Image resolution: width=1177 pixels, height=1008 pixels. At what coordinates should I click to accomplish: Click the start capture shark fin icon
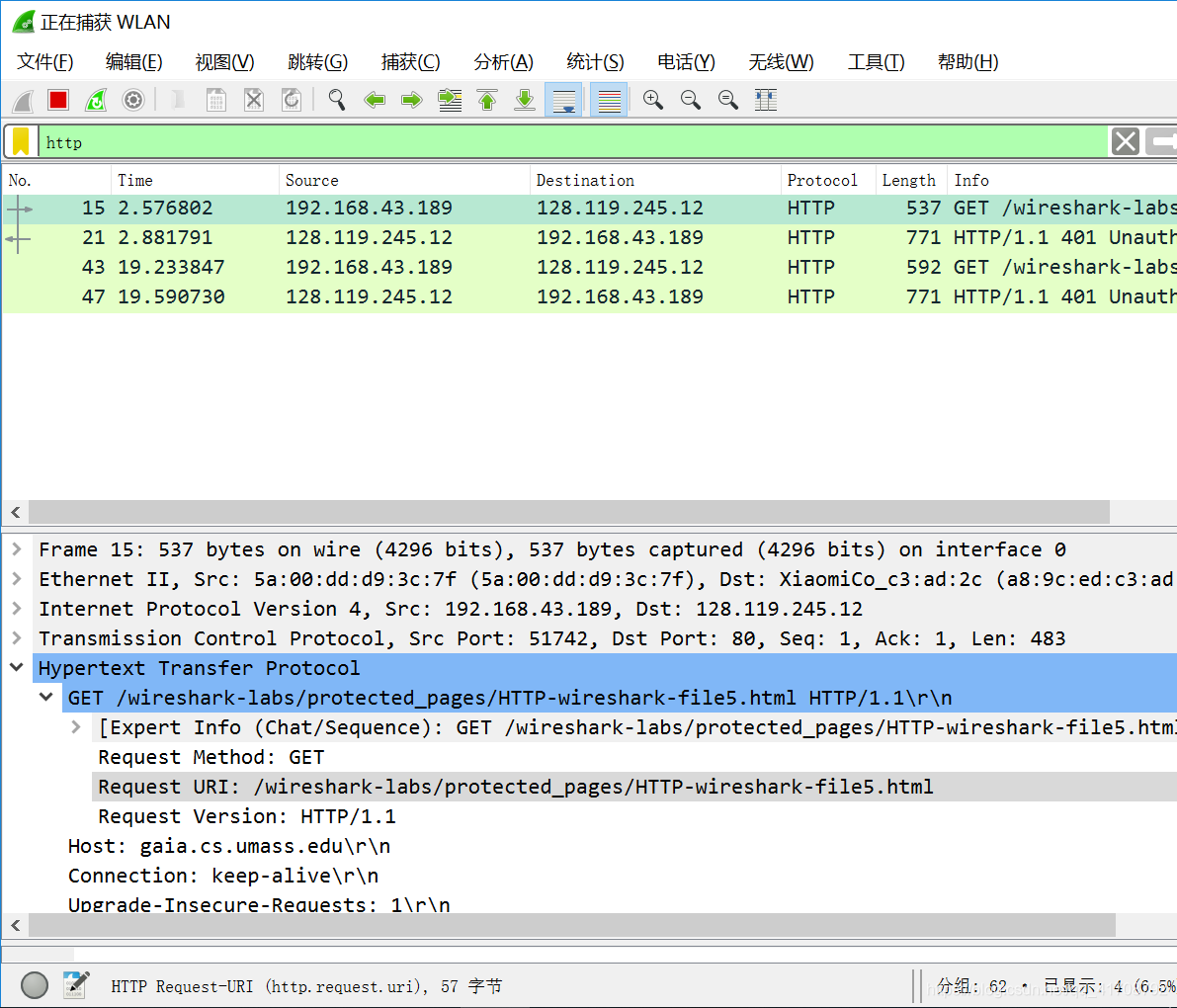coord(24,100)
